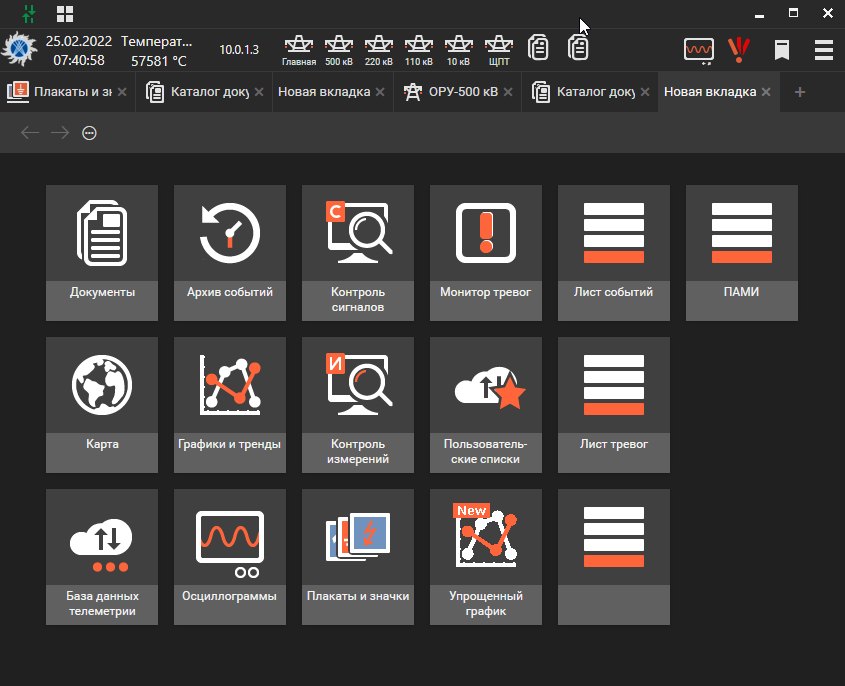Go to 500 кВ substation scheme
The width and height of the screenshot is (845, 686).
click(339, 49)
